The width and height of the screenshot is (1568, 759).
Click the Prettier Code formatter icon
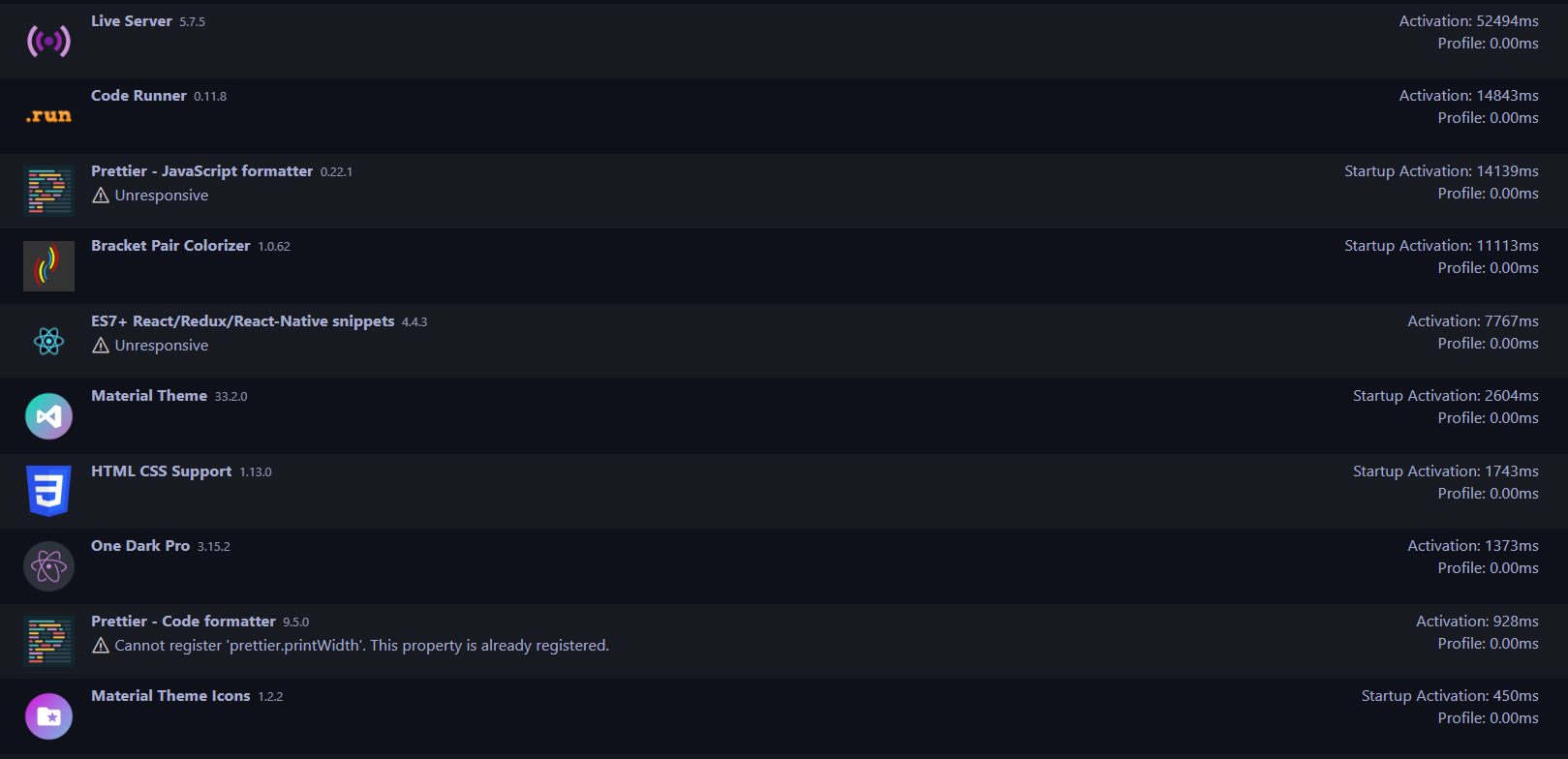pyautogui.click(x=48, y=640)
